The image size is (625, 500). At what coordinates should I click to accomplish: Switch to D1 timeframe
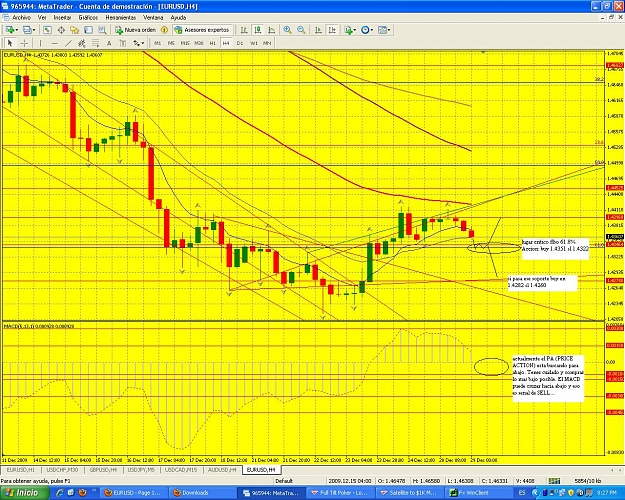(240, 43)
